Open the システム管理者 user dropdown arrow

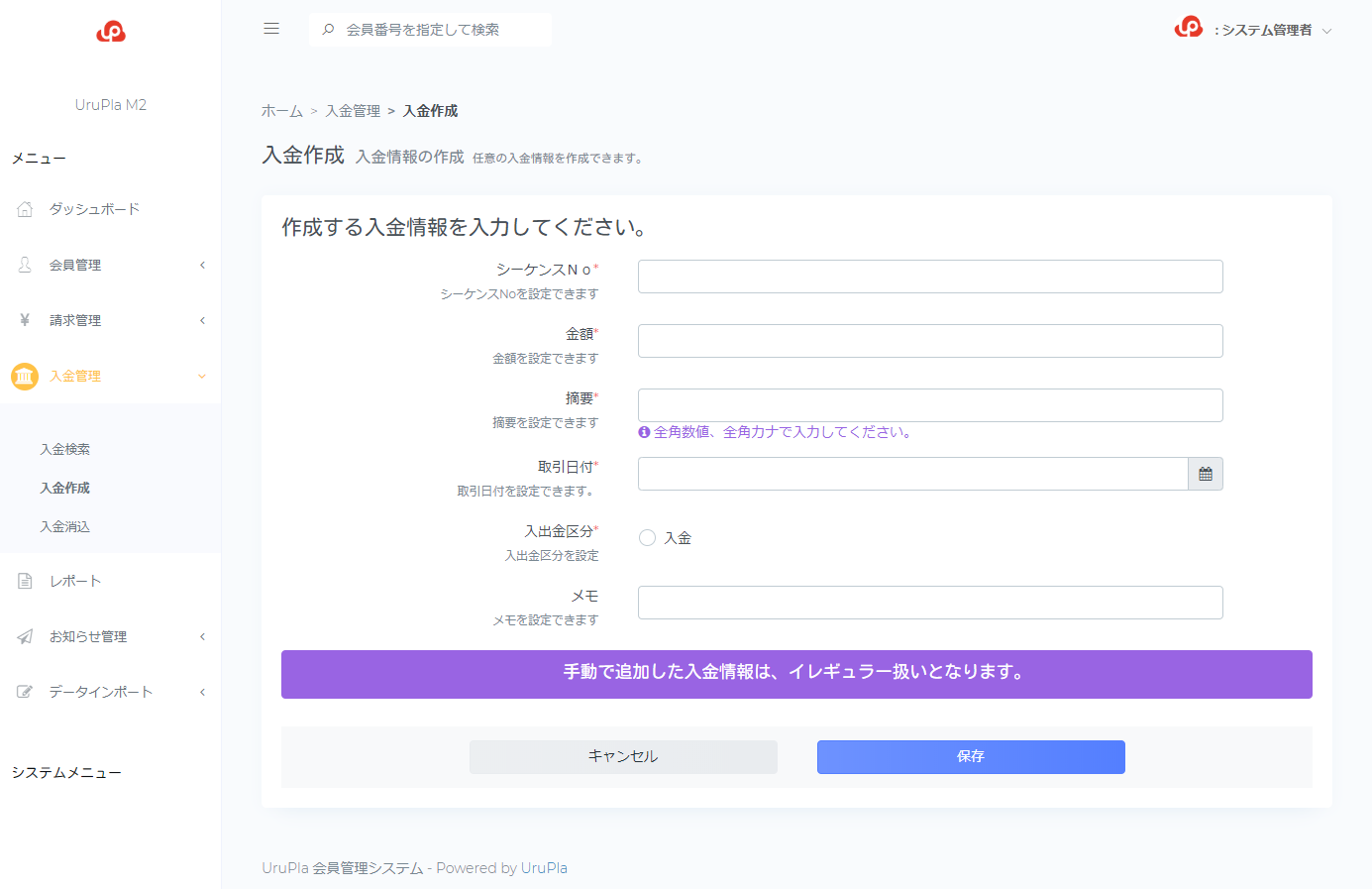point(1326,31)
